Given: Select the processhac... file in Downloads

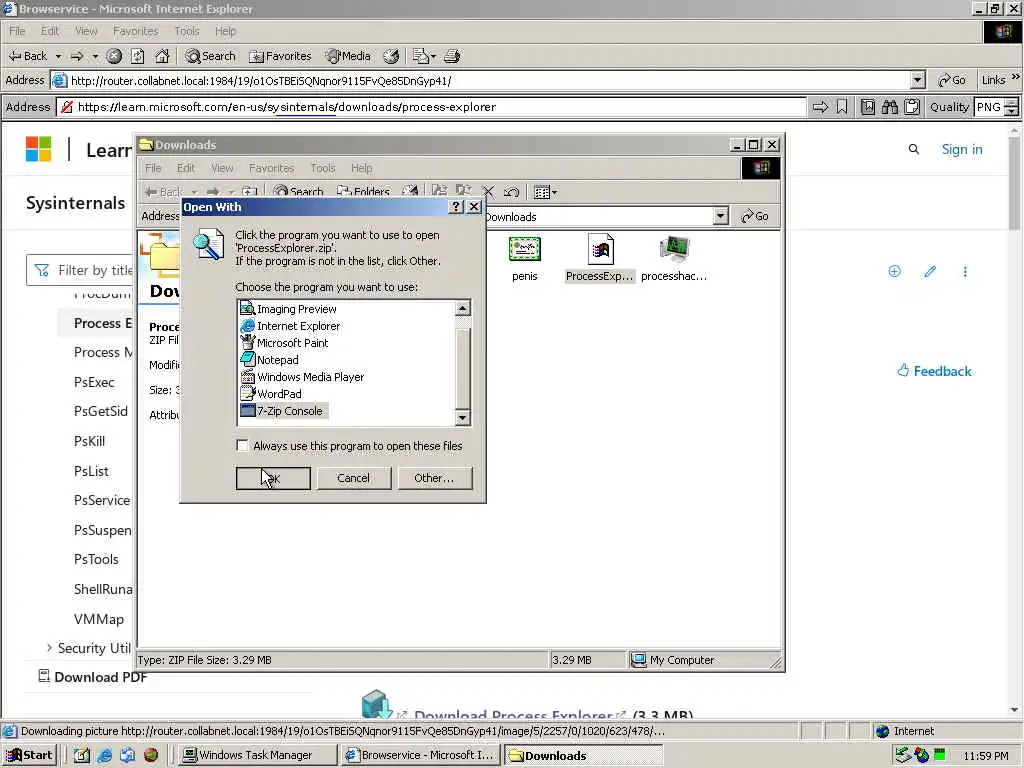Looking at the screenshot, I should pyautogui.click(x=674, y=258).
